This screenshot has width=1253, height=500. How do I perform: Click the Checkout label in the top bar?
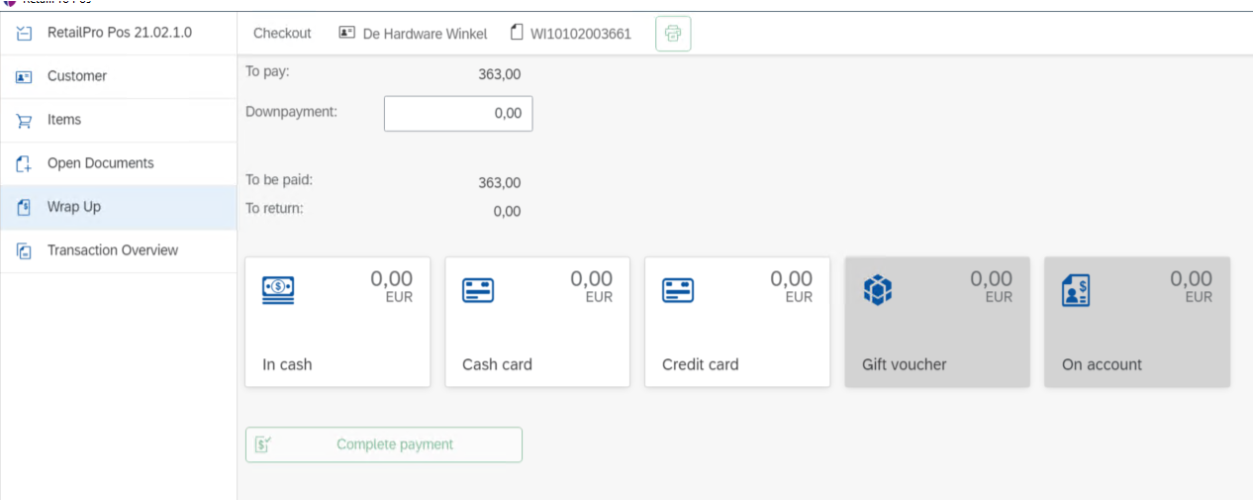(x=282, y=33)
